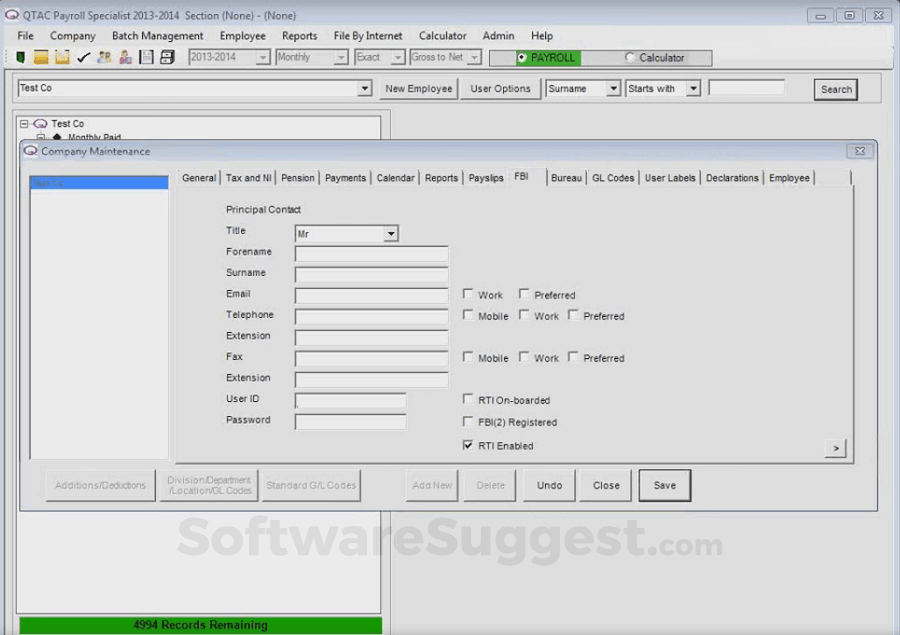Open the folder-with-envelope toolbar icon
This screenshot has height=635, width=900.
click(62, 57)
